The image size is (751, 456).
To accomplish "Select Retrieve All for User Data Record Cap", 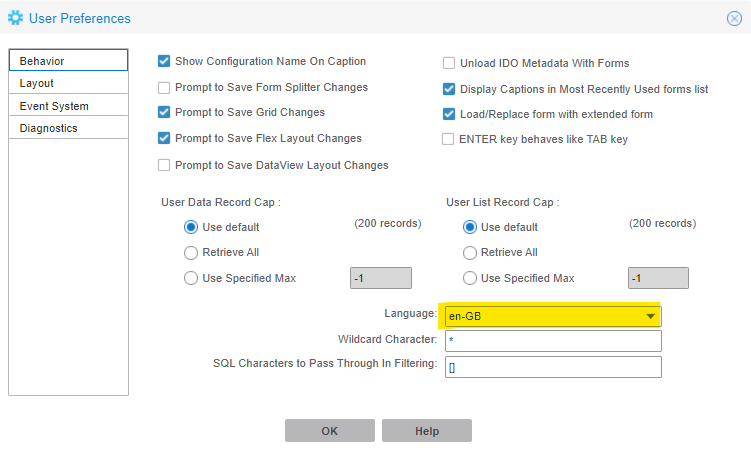I will pyautogui.click(x=191, y=253).
